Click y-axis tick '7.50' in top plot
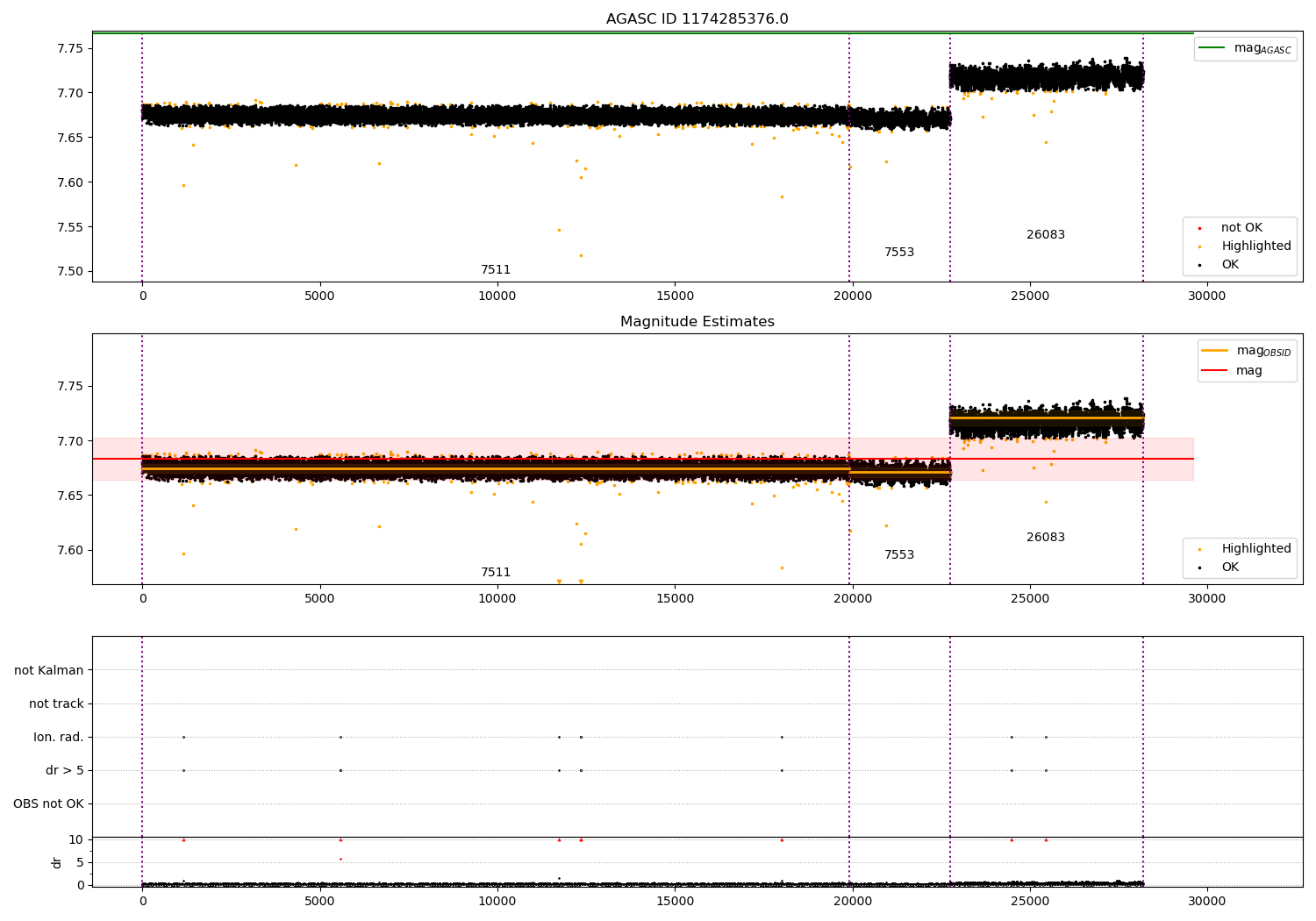The width and height of the screenshot is (1316, 921). coord(69,272)
